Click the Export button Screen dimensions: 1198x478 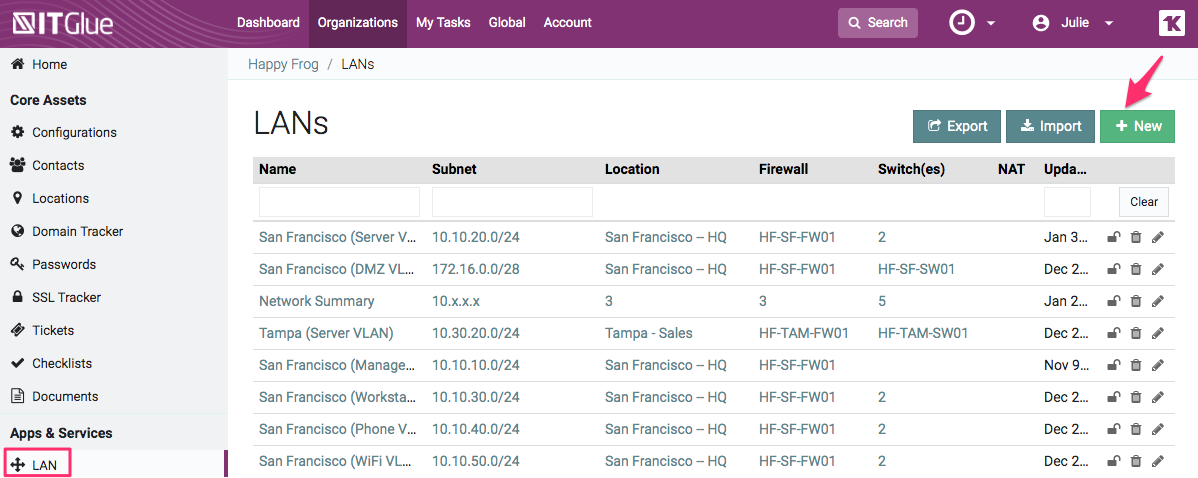pos(957,126)
